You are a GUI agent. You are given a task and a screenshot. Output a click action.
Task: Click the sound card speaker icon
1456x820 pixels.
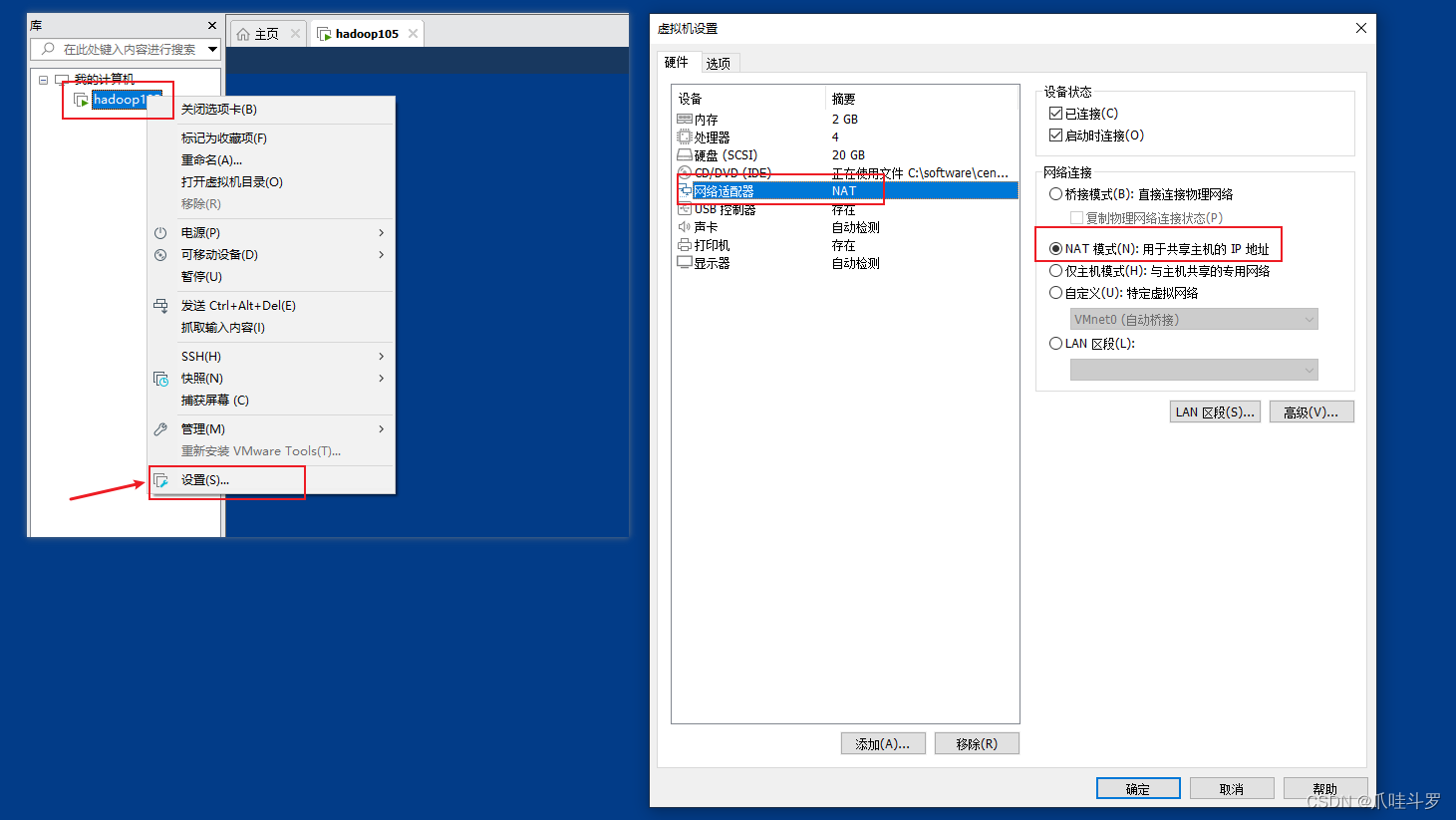click(685, 227)
